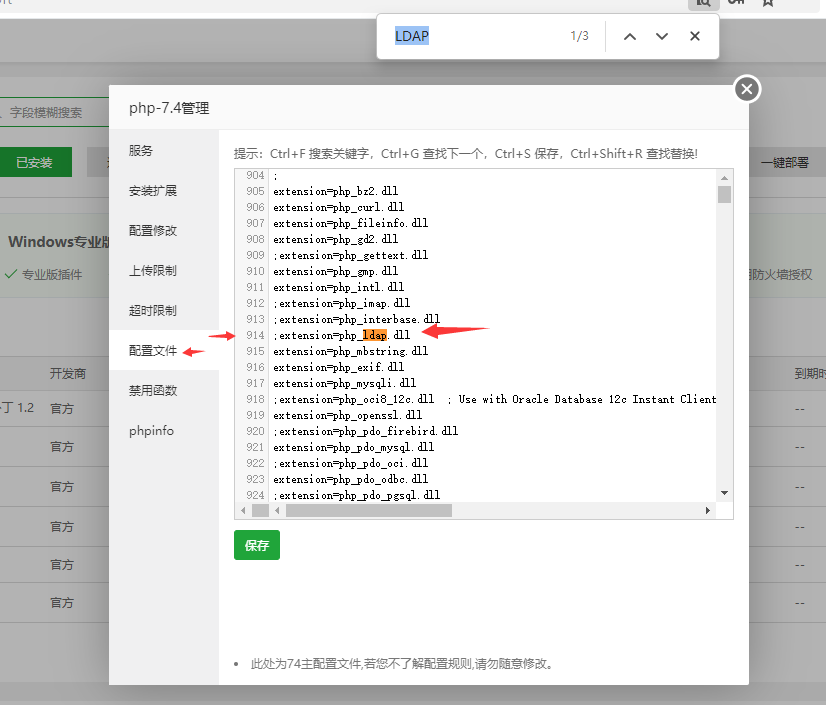Click the editor's vertical scroll down arrow
This screenshot has height=705, width=826.
click(x=724, y=492)
